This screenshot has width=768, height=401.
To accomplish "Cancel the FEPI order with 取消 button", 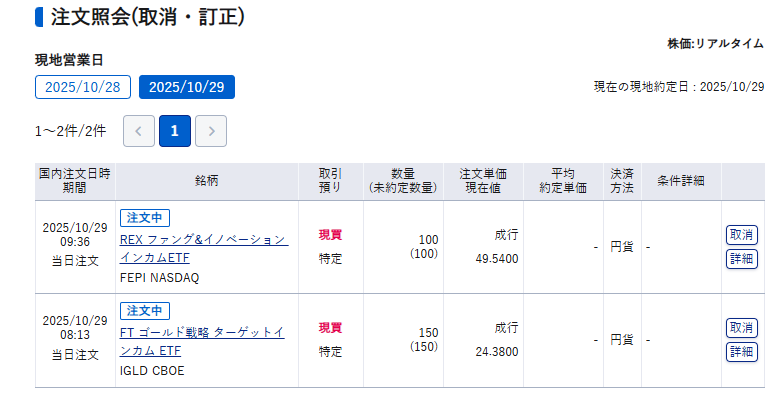I will (741, 235).
